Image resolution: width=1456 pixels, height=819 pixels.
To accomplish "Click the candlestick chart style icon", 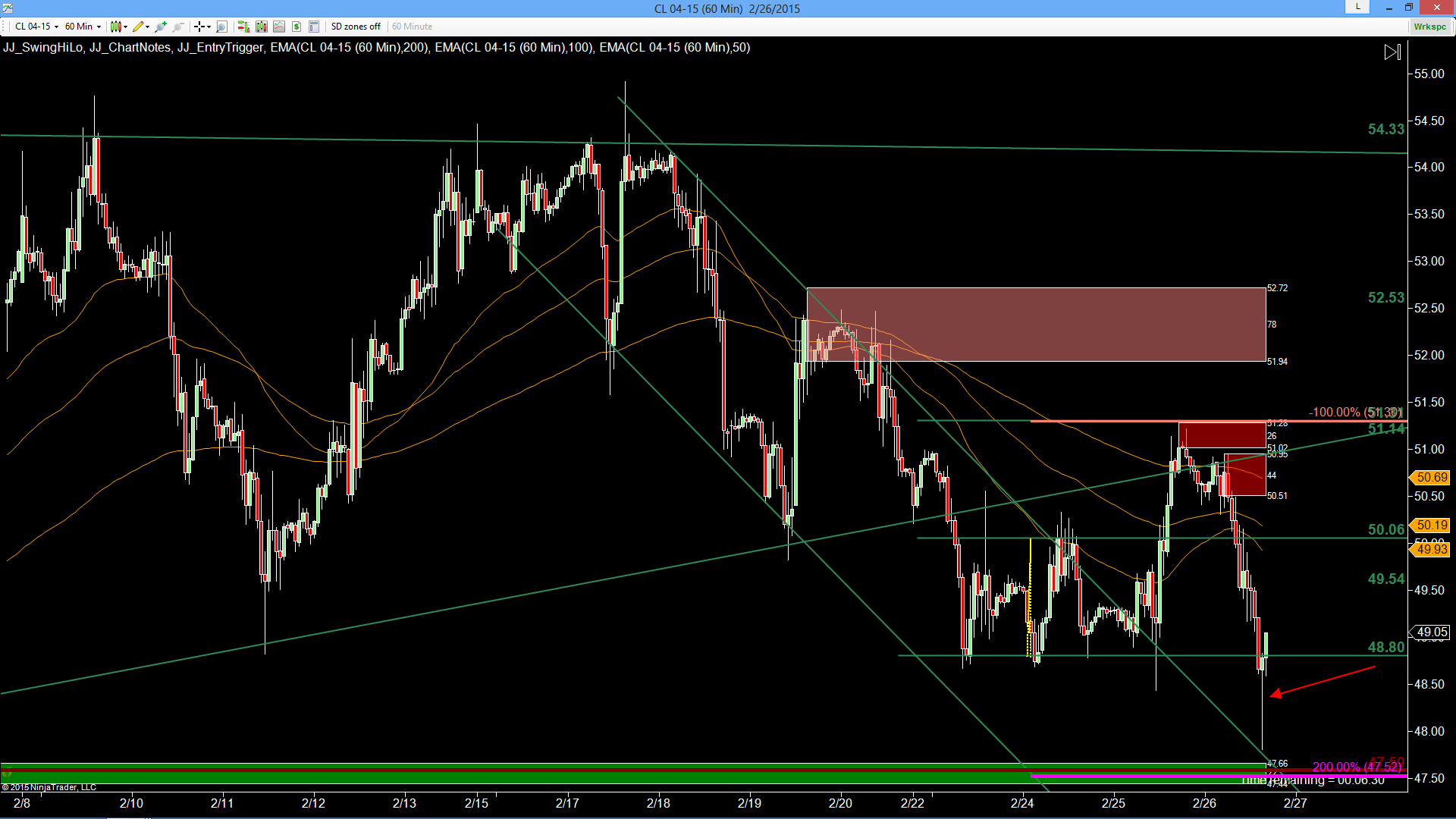I will [115, 27].
